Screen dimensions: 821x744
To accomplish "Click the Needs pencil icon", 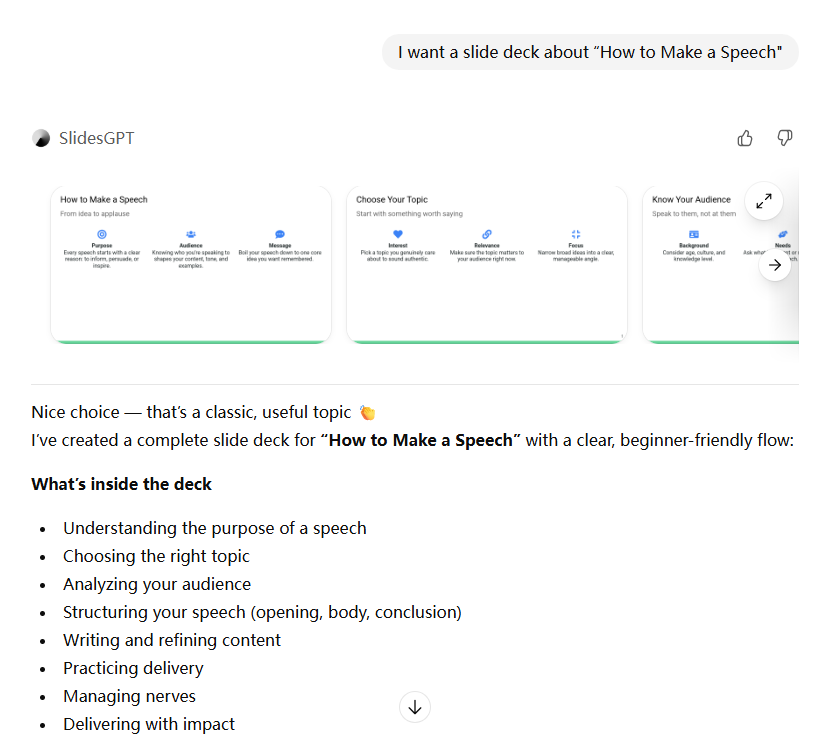I will (x=782, y=233).
